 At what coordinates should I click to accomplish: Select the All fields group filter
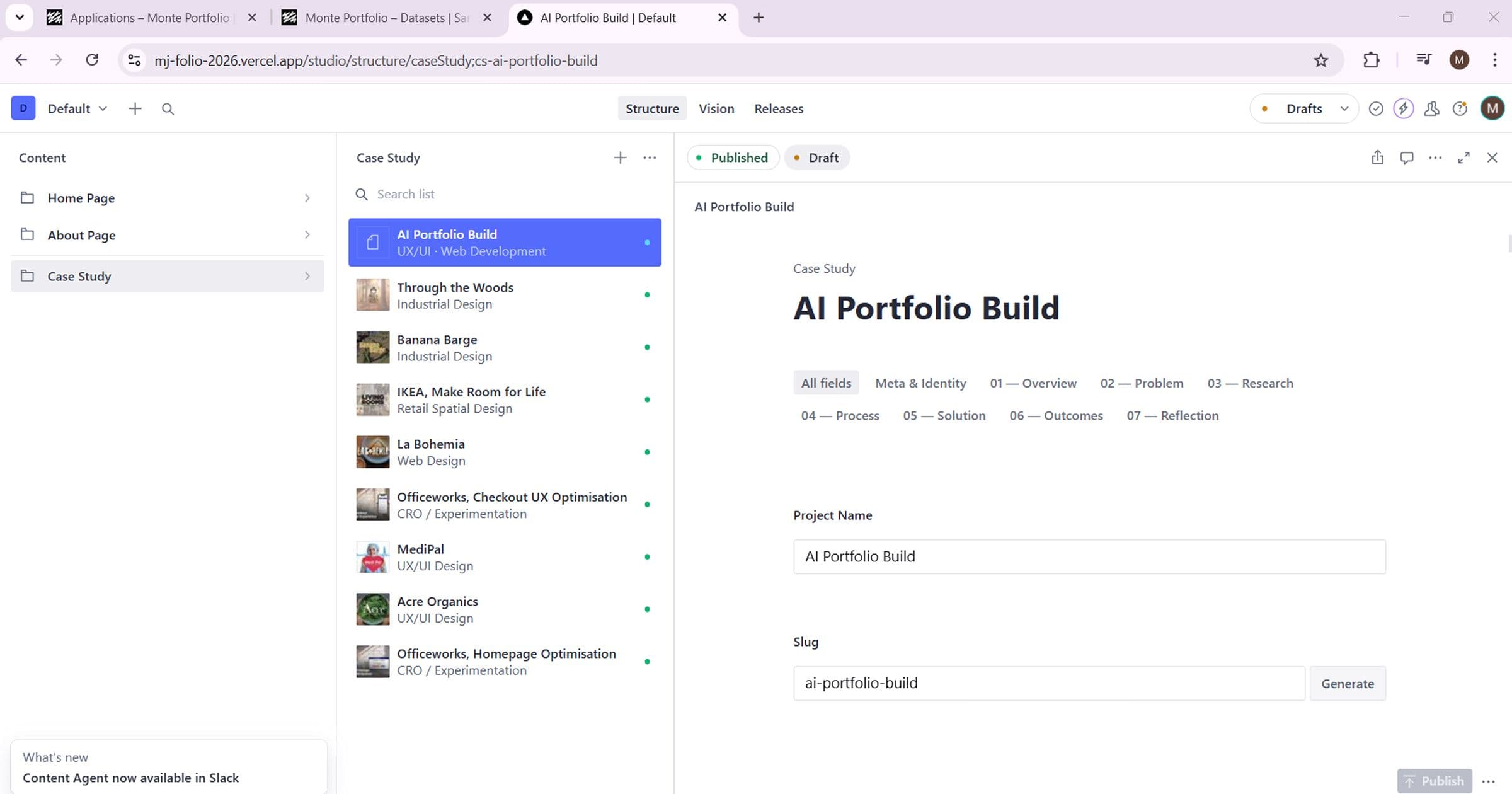coord(825,383)
